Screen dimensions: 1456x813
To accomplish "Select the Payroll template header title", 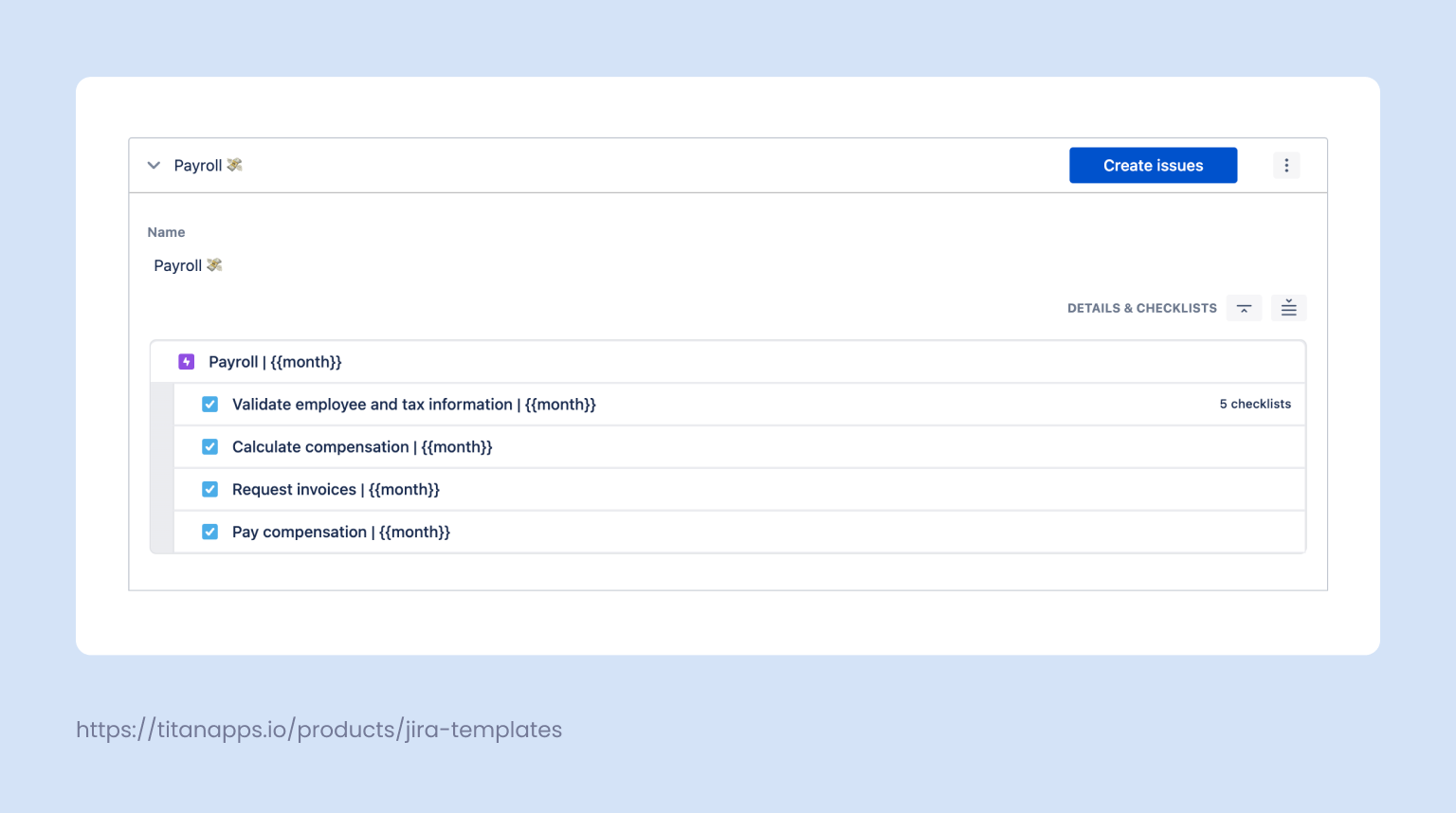I will pos(200,165).
